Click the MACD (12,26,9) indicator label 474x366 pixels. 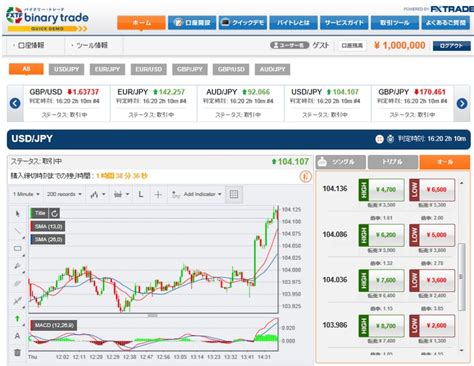(54, 325)
